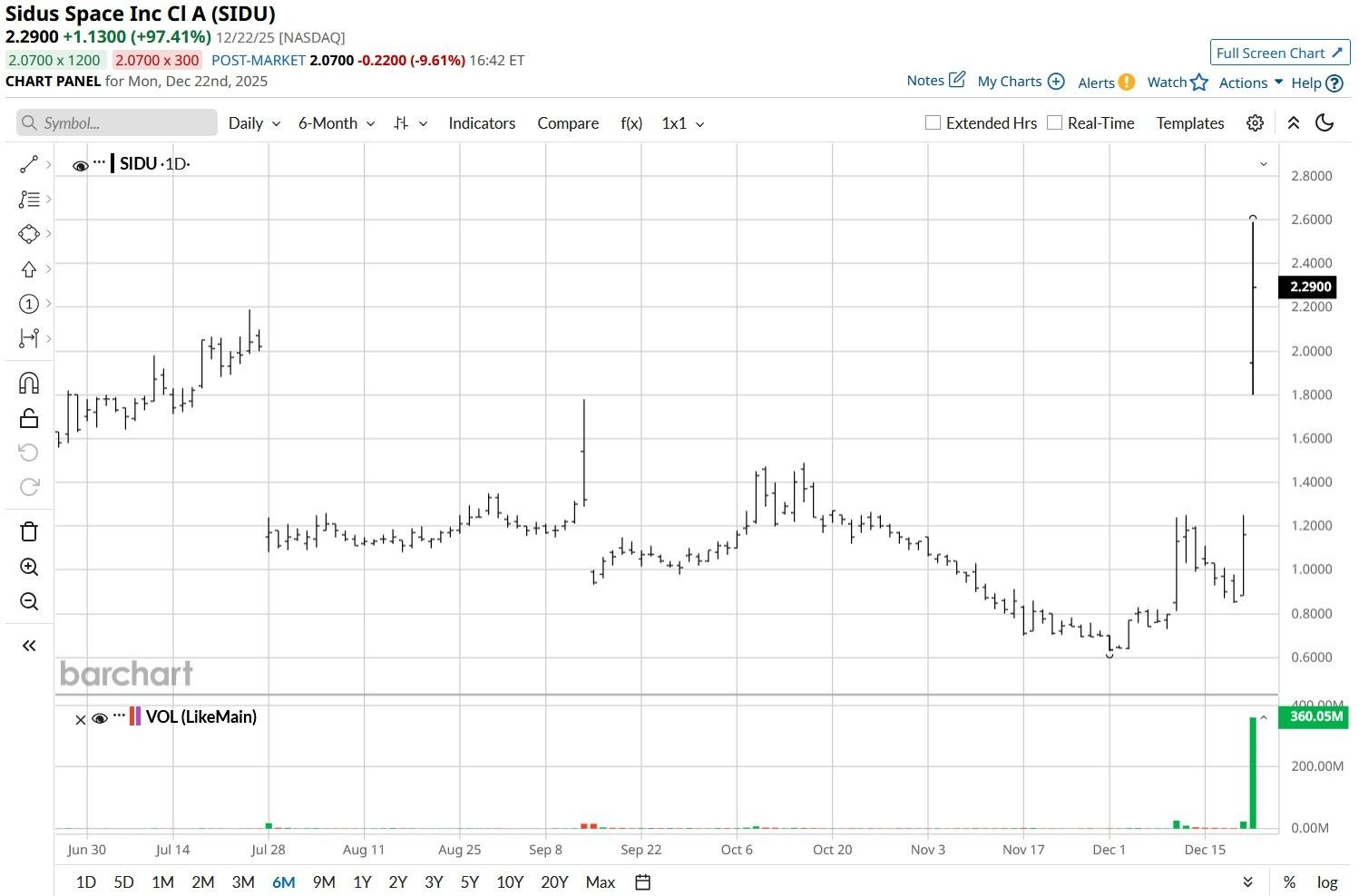Open the Daily interval dropdown

coord(254,123)
